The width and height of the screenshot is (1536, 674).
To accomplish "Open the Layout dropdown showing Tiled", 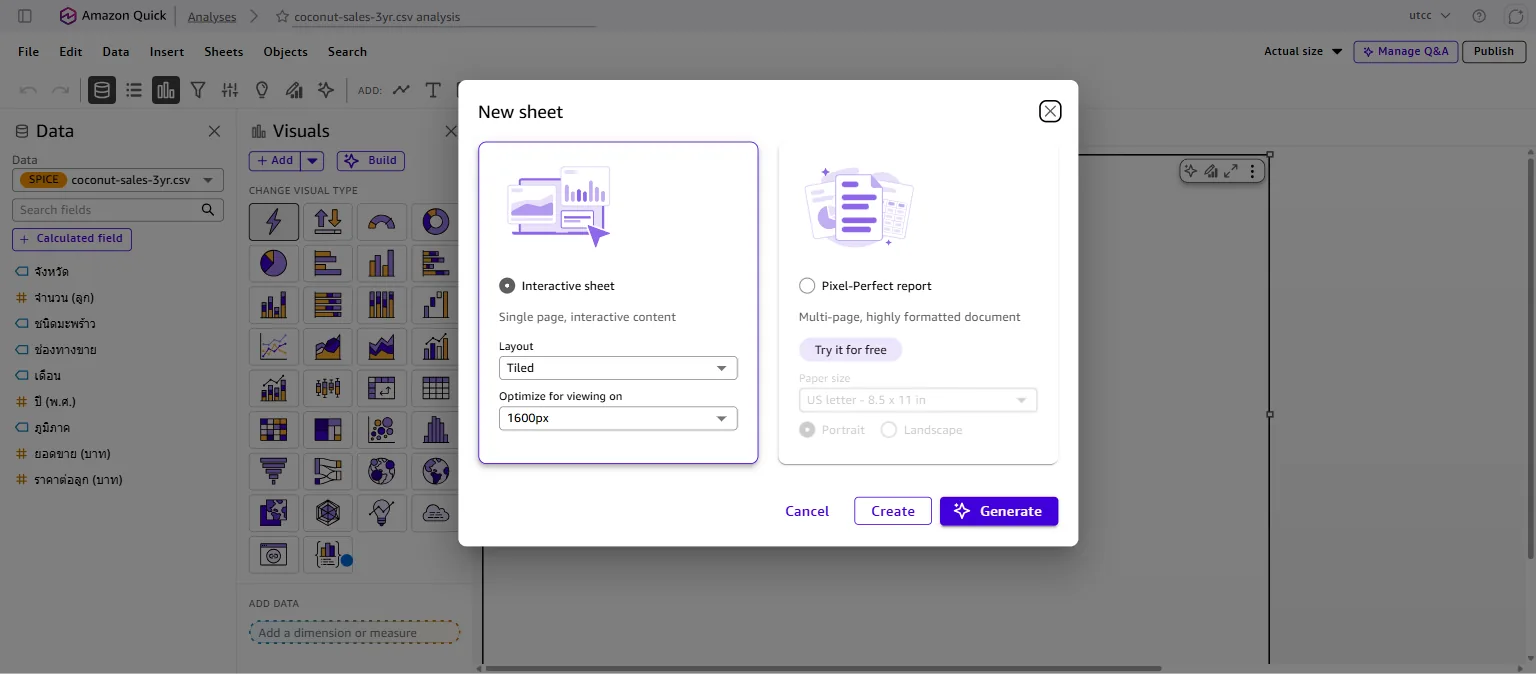I will click(x=618, y=368).
